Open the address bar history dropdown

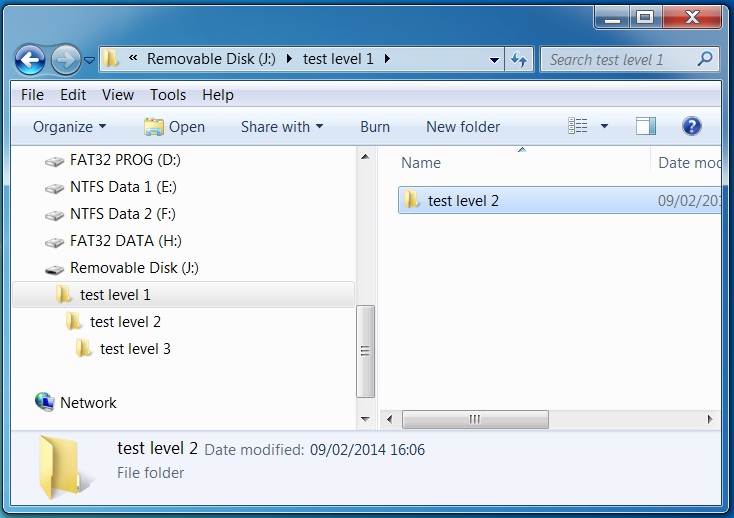(x=494, y=60)
